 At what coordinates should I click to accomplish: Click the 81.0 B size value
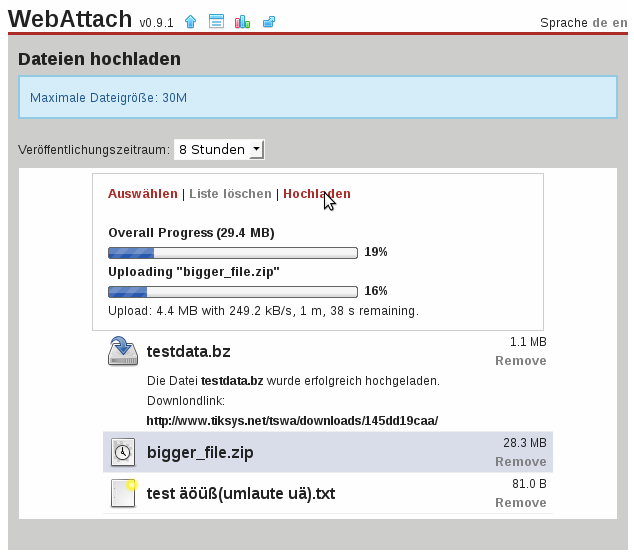(529, 484)
